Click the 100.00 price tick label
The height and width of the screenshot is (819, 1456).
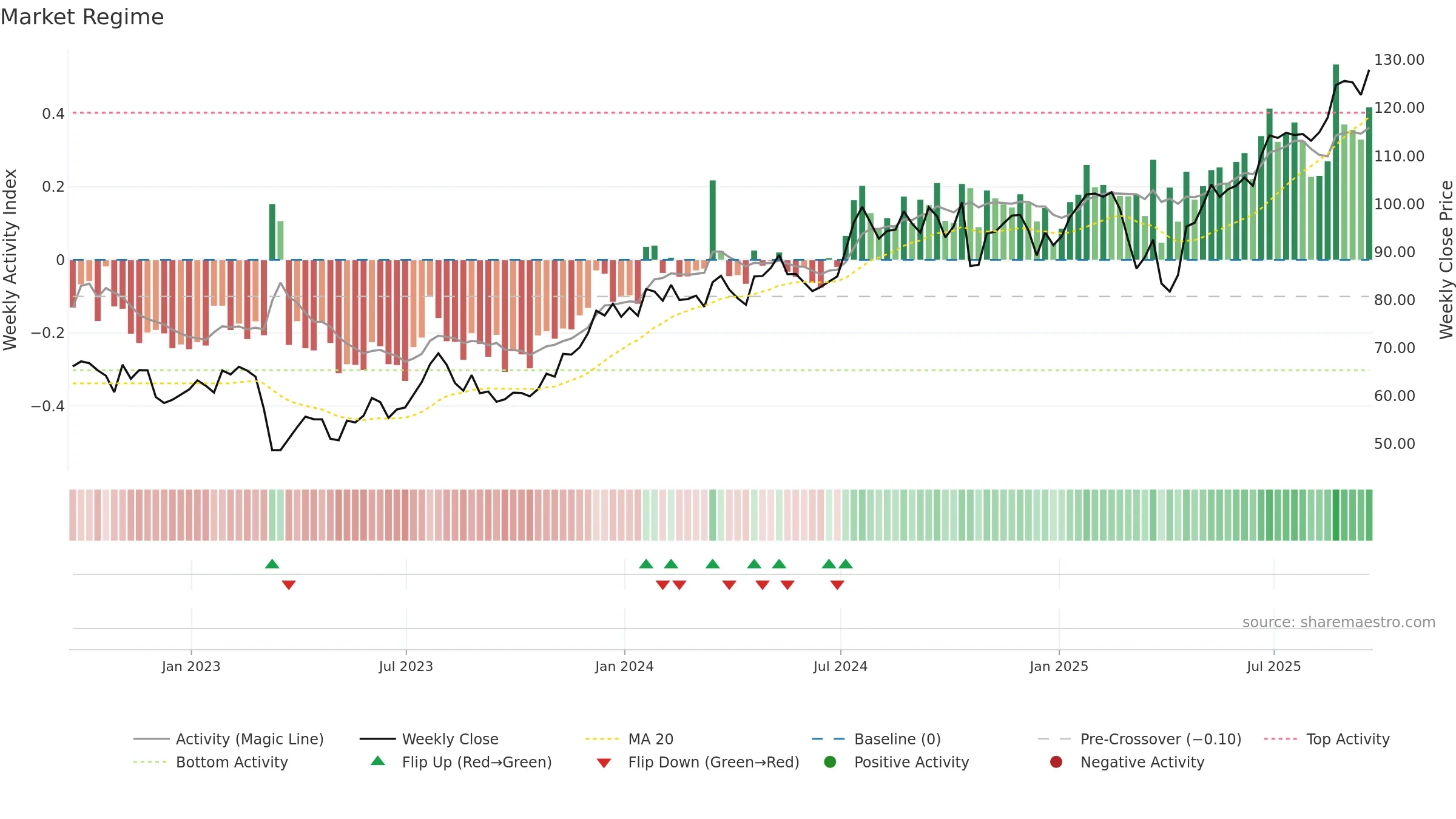tap(1399, 204)
